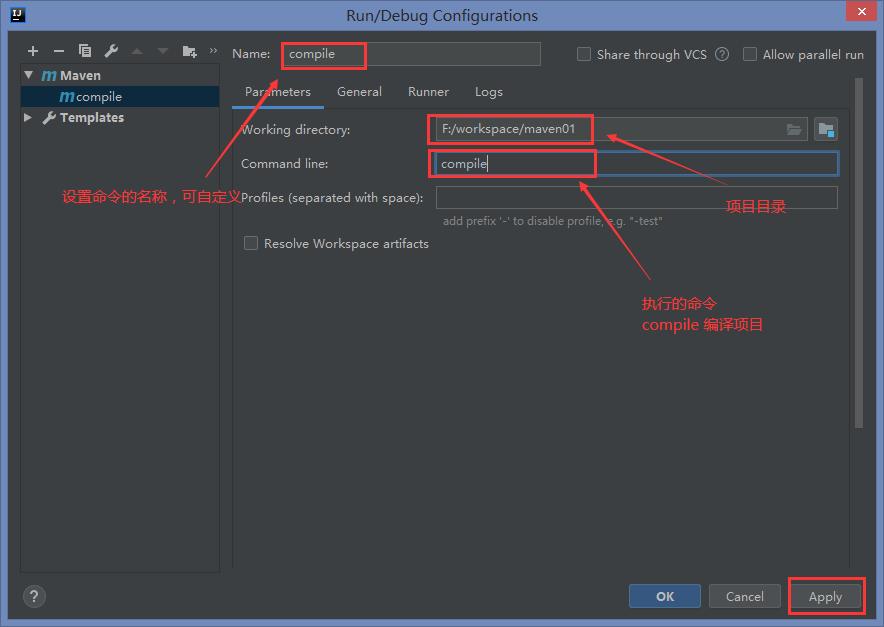Click the folder browse icon in Working directory
The height and width of the screenshot is (627, 884).
click(794, 129)
